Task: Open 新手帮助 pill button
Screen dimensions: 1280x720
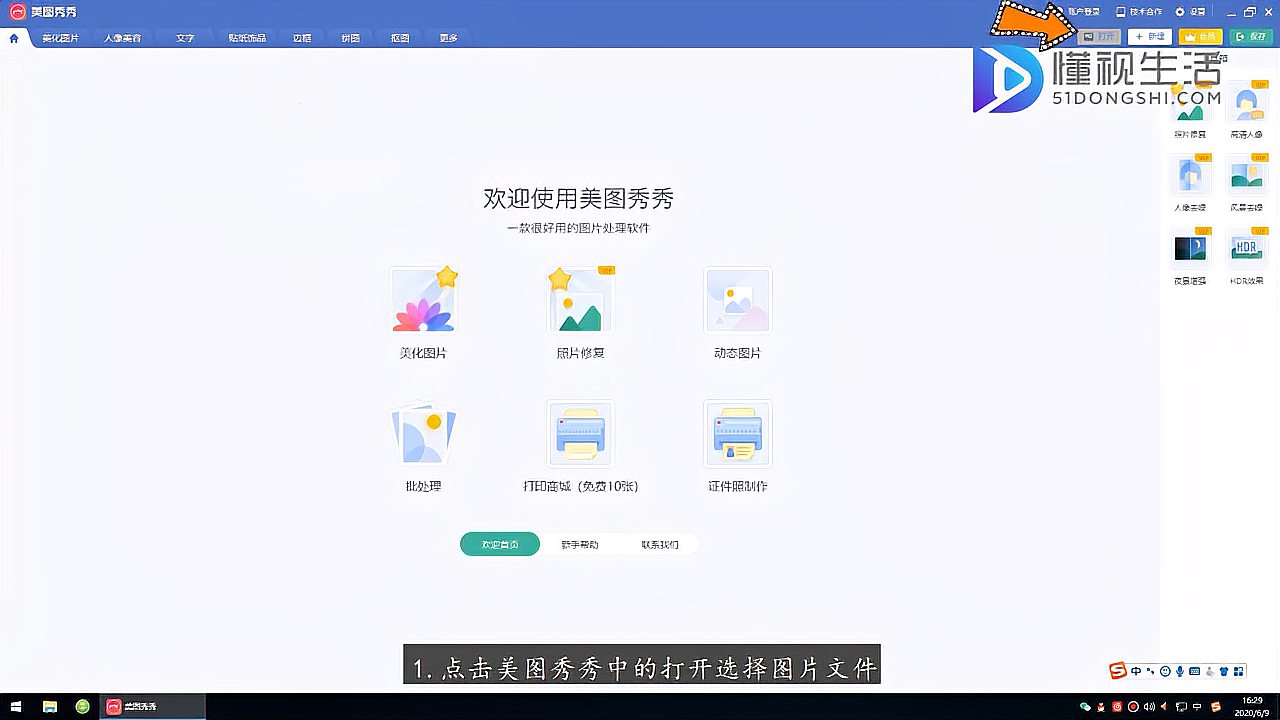Action: click(x=579, y=544)
